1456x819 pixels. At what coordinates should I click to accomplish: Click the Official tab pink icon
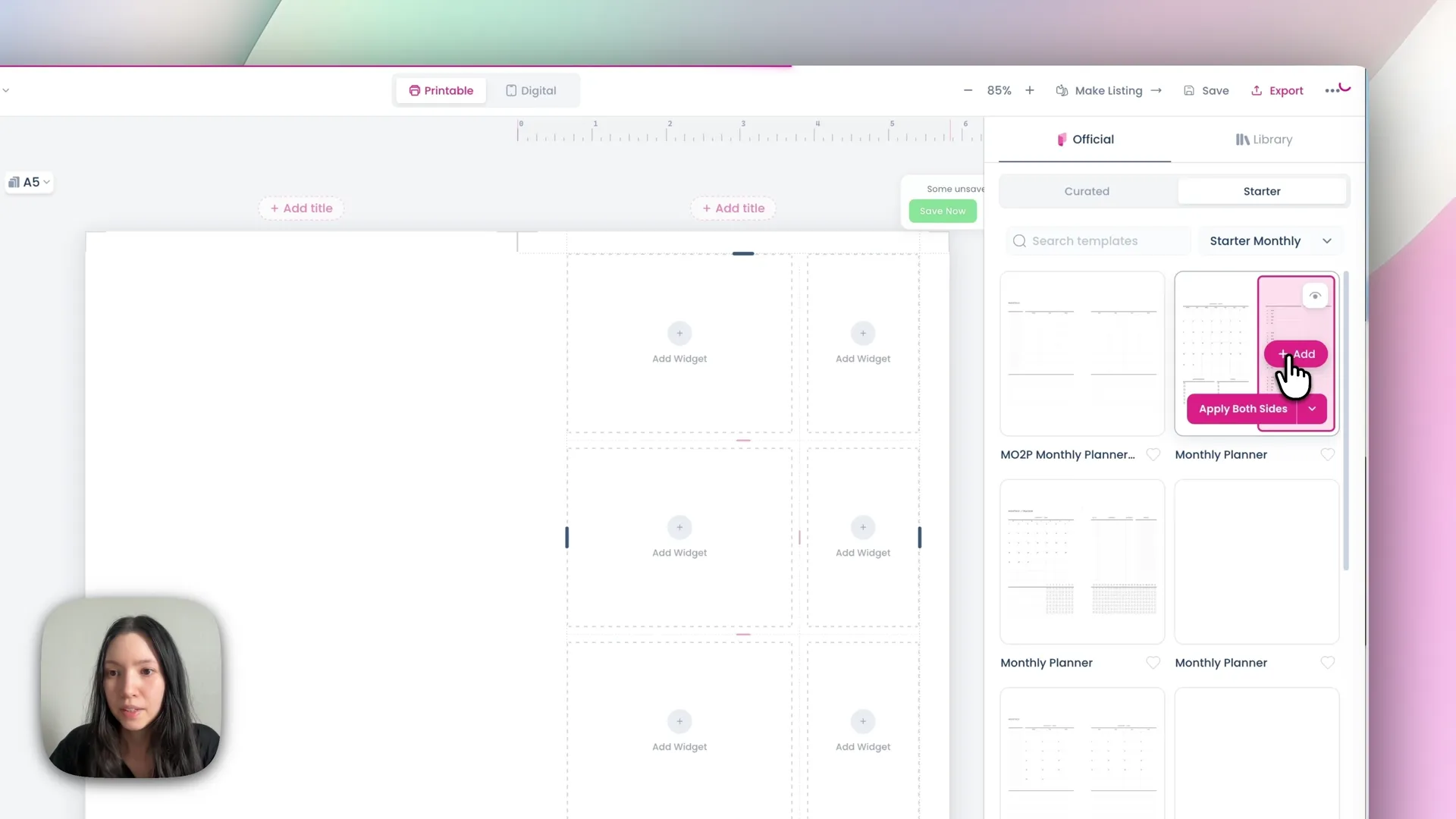(1062, 140)
